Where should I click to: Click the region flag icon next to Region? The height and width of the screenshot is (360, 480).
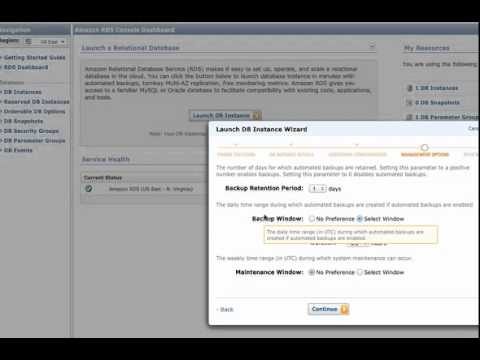(28, 41)
